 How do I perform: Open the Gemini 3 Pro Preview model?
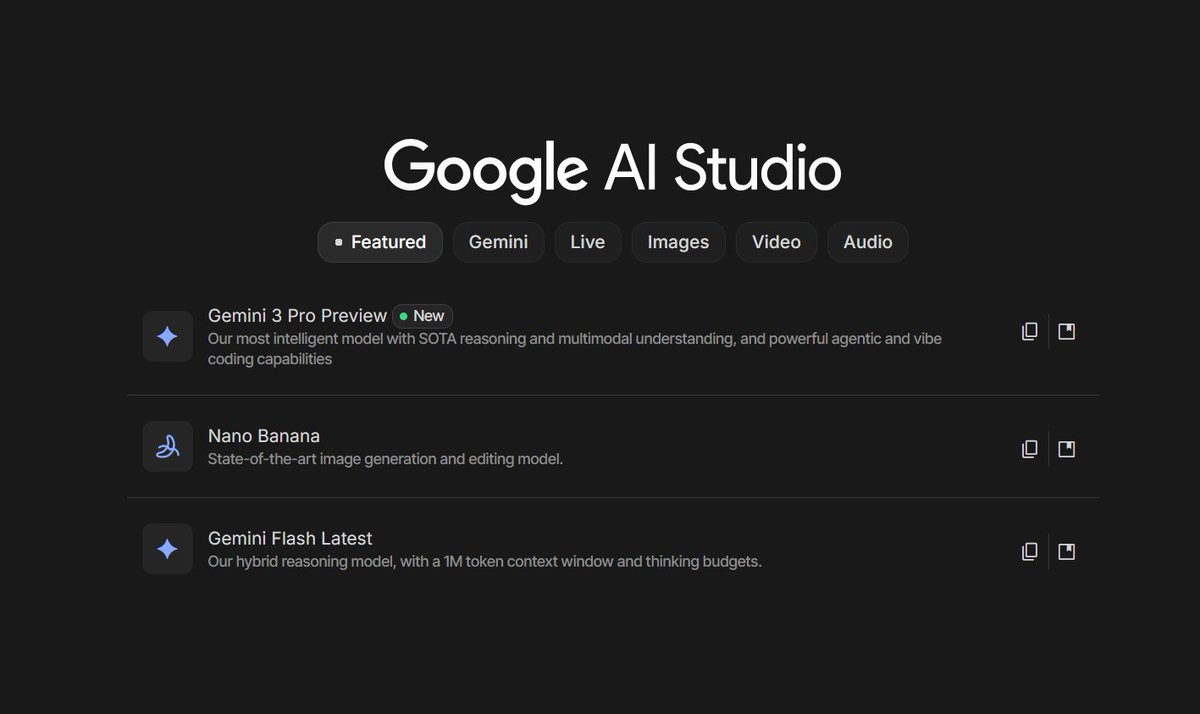point(297,315)
